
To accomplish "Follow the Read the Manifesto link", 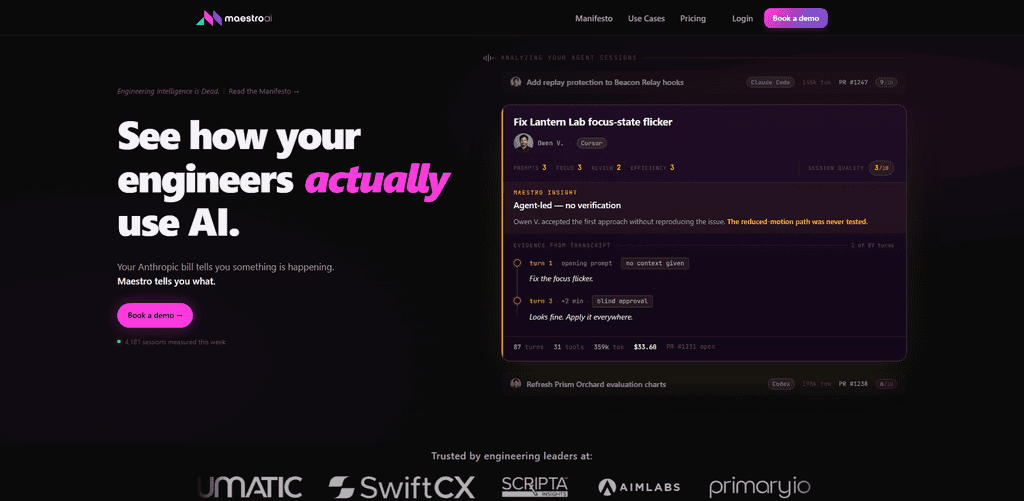I will [264, 91].
